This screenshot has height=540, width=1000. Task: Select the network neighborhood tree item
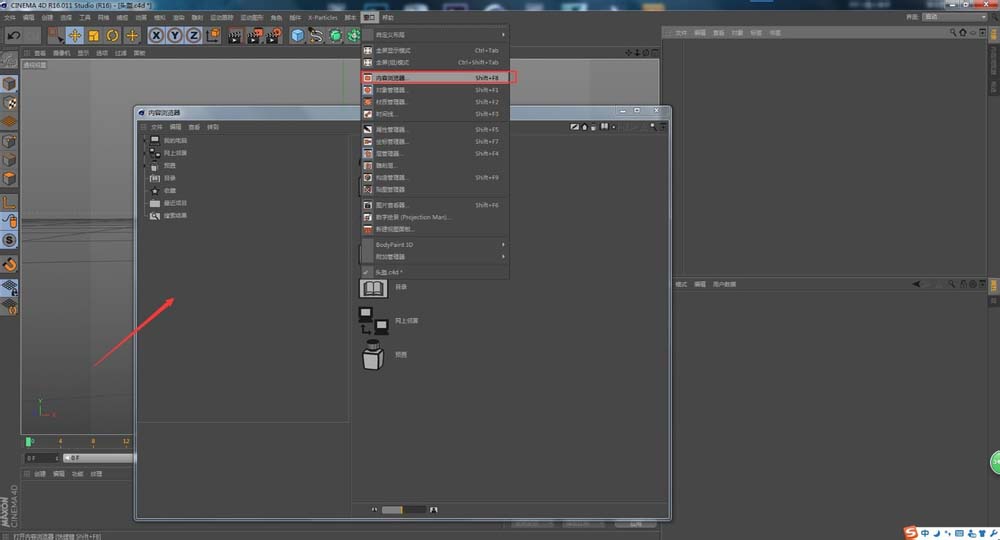(x=168, y=153)
